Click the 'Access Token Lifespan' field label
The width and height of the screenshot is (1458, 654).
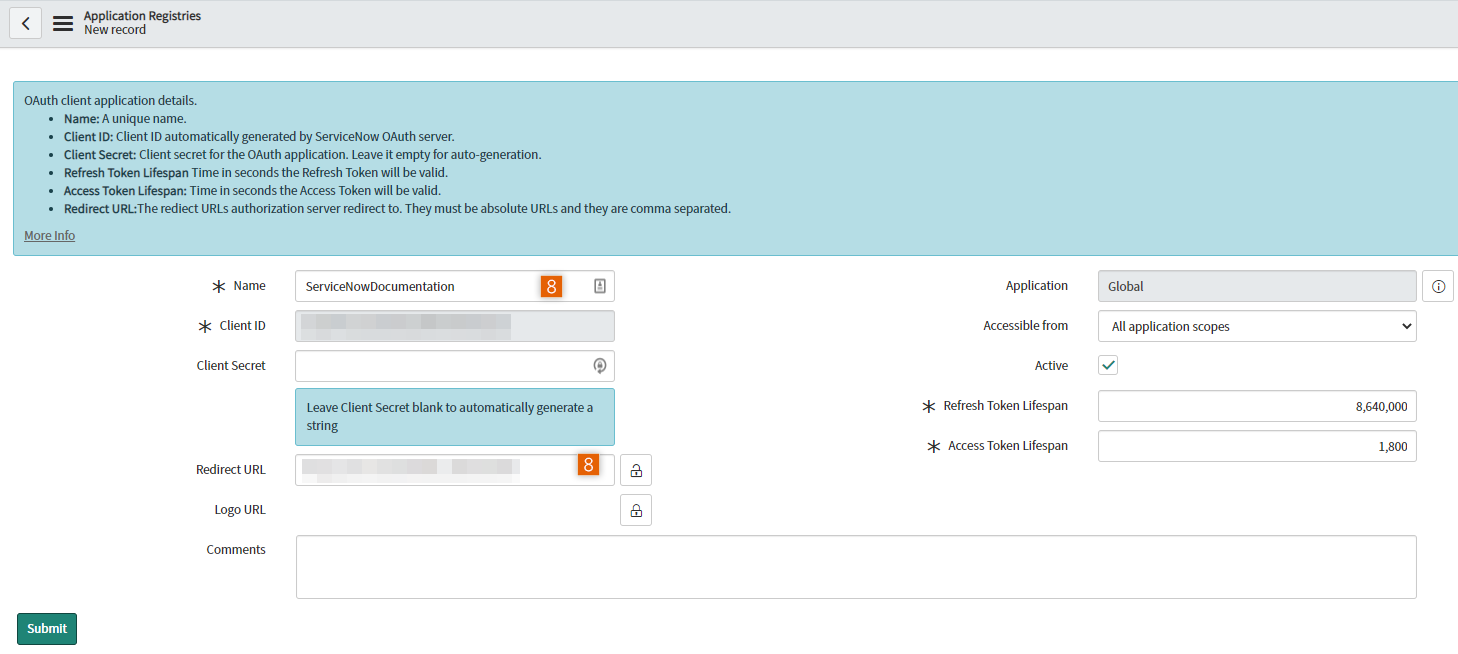1008,446
